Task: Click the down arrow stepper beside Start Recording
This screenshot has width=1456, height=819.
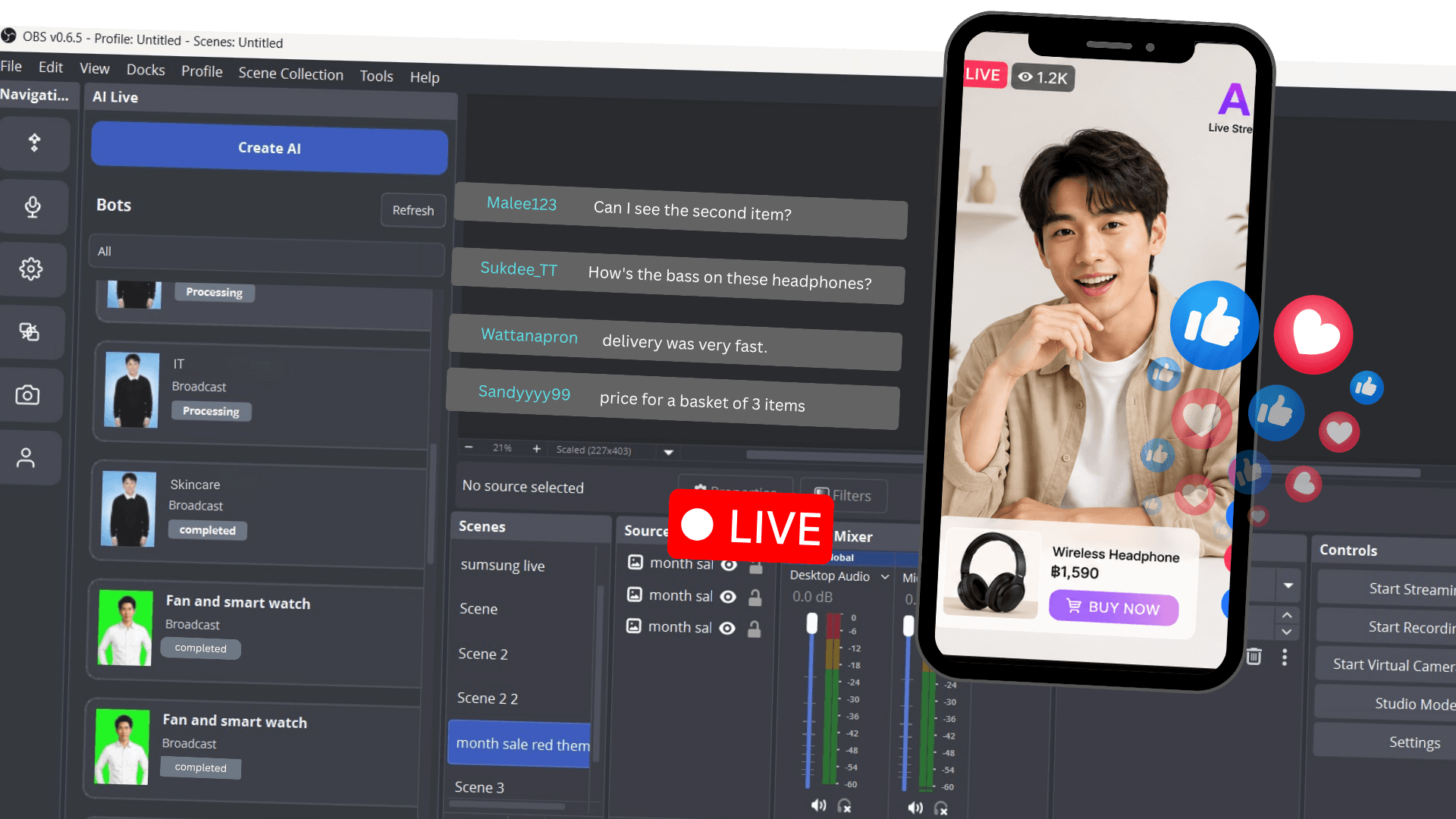Action: (1287, 632)
